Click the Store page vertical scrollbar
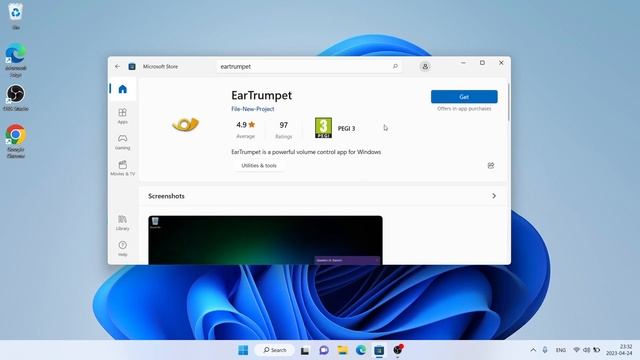The height and width of the screenshot is (360, 640). coord(509,102)
